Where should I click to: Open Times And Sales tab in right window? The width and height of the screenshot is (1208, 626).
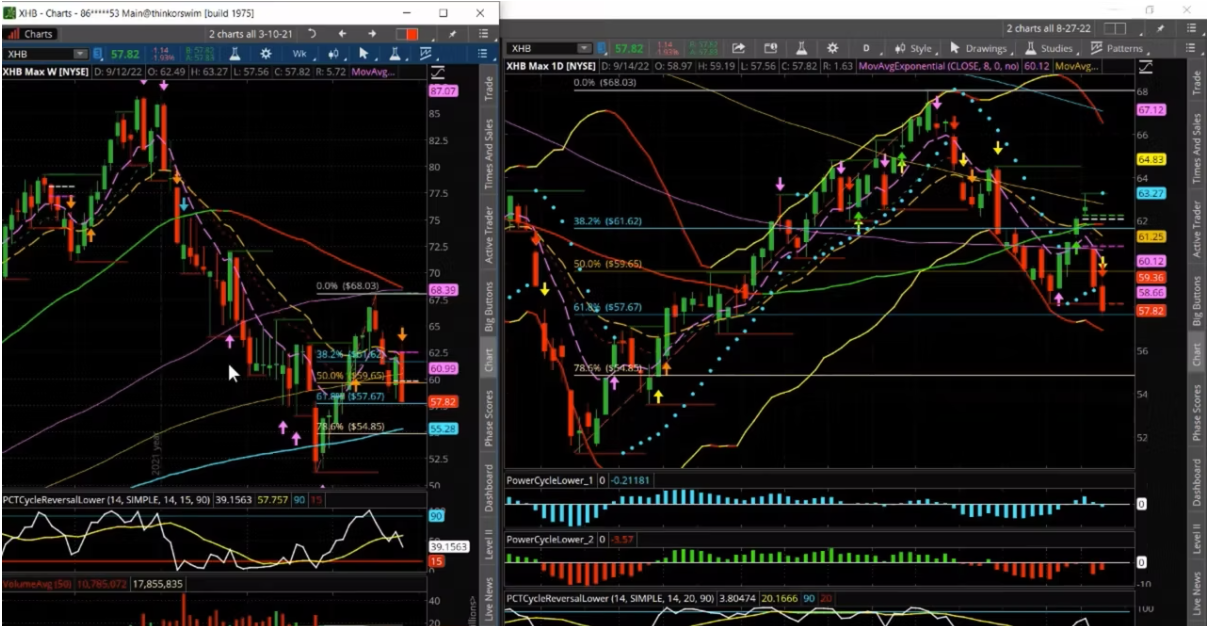pyautogui.click(x=1198, y=150)
